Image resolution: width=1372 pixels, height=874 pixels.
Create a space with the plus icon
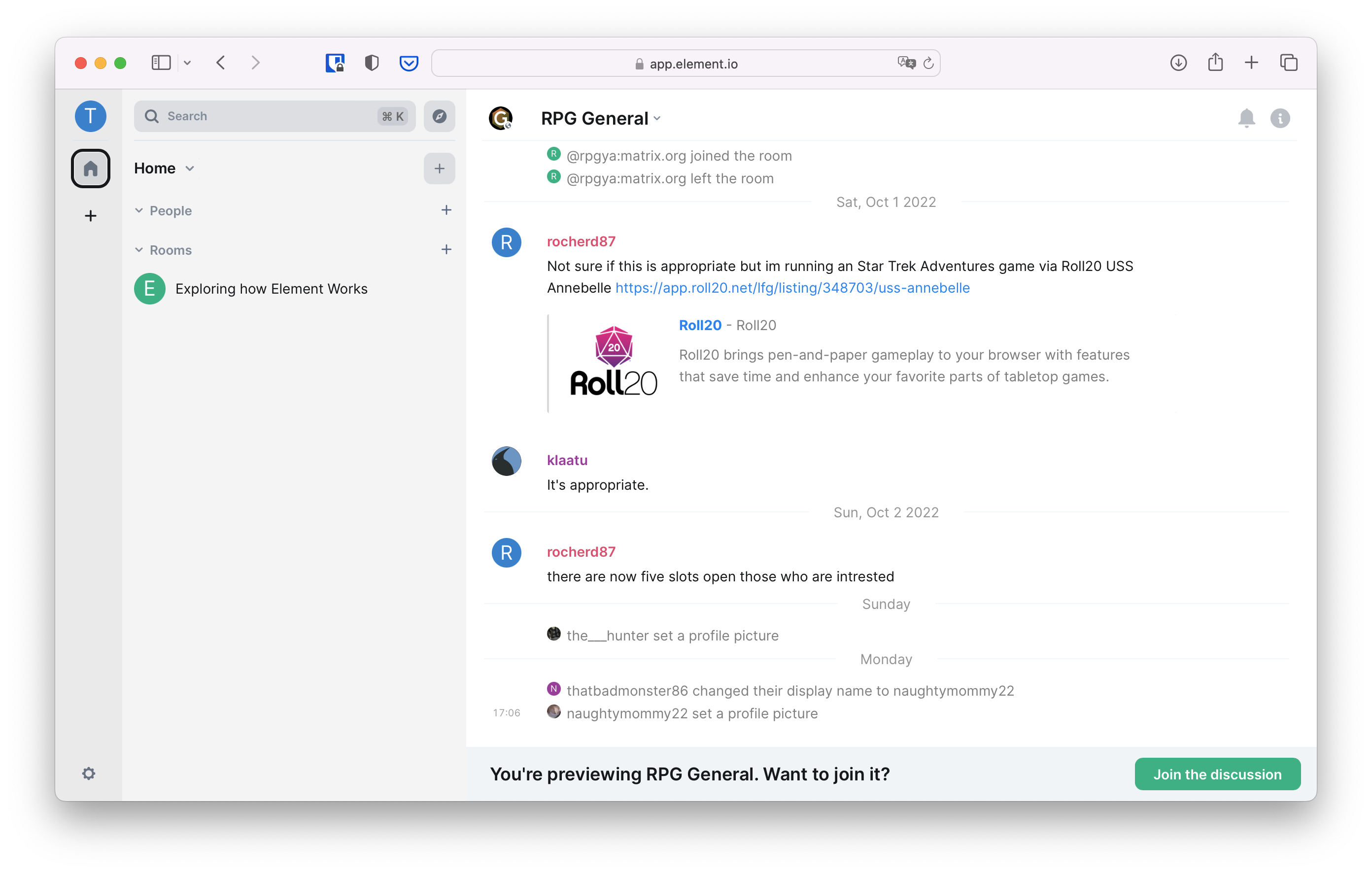tap(91, 215)
